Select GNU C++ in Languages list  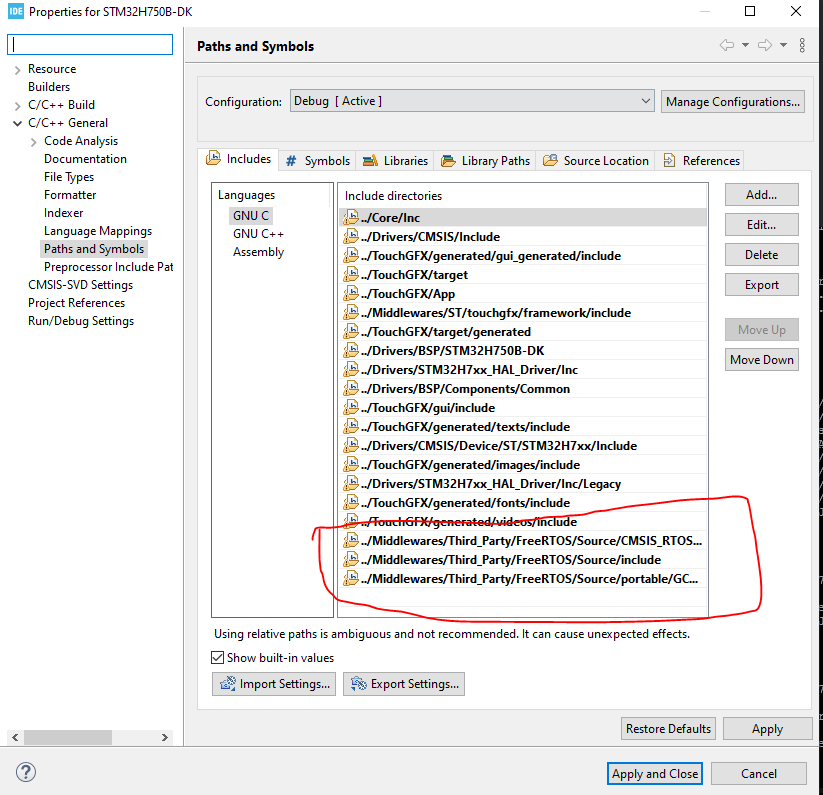[258, 234]
